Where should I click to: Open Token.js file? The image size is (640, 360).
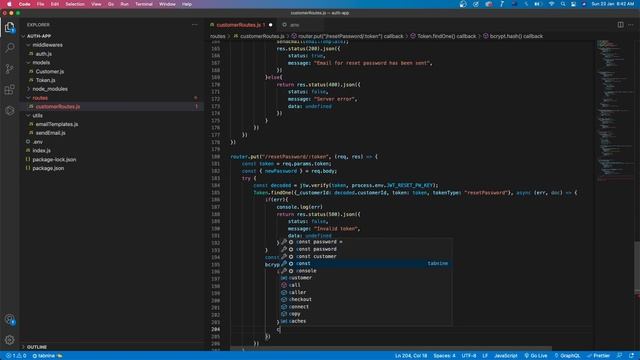[45, 80]
